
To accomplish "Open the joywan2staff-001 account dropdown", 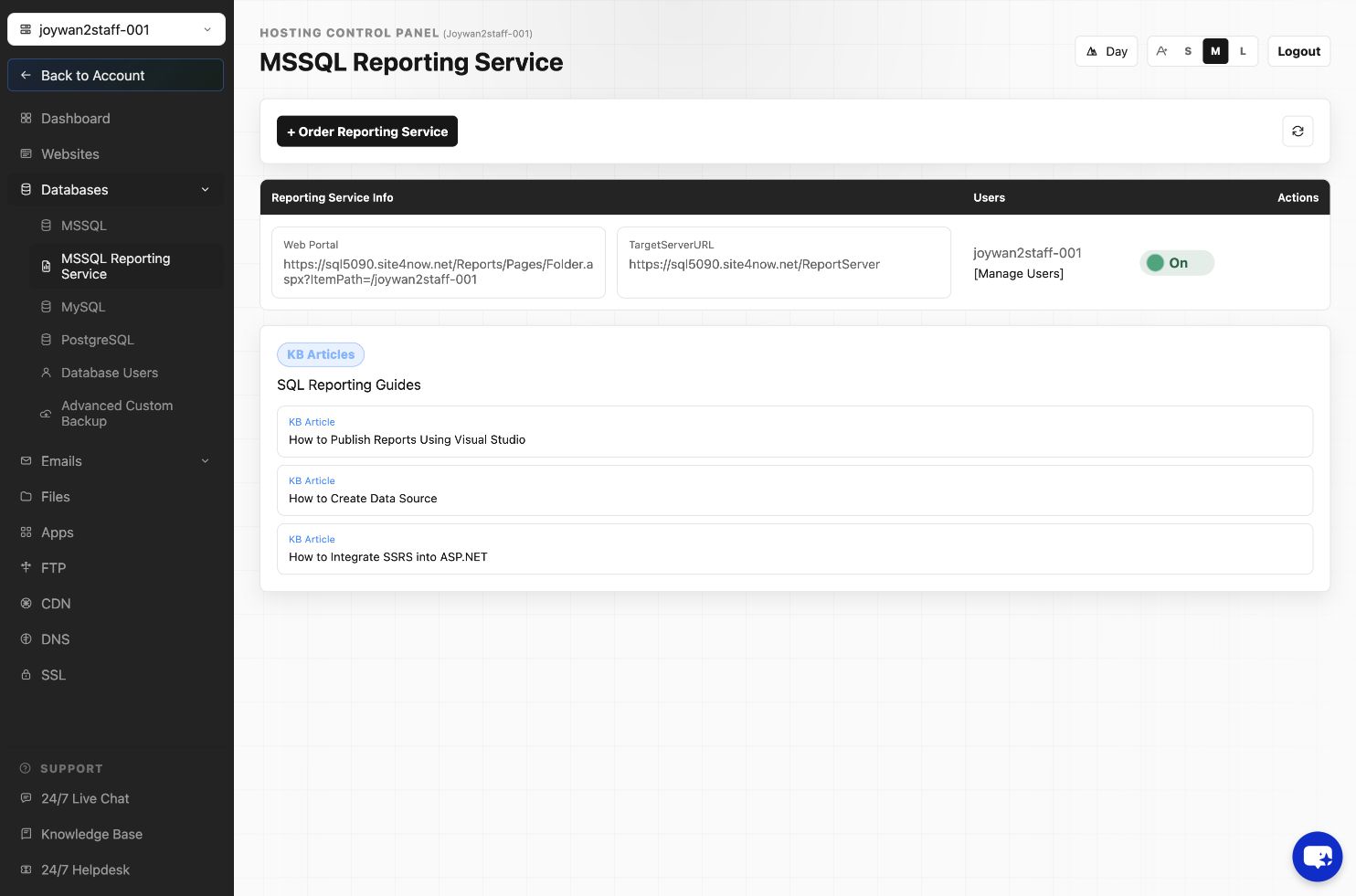I will coord(116,29).
